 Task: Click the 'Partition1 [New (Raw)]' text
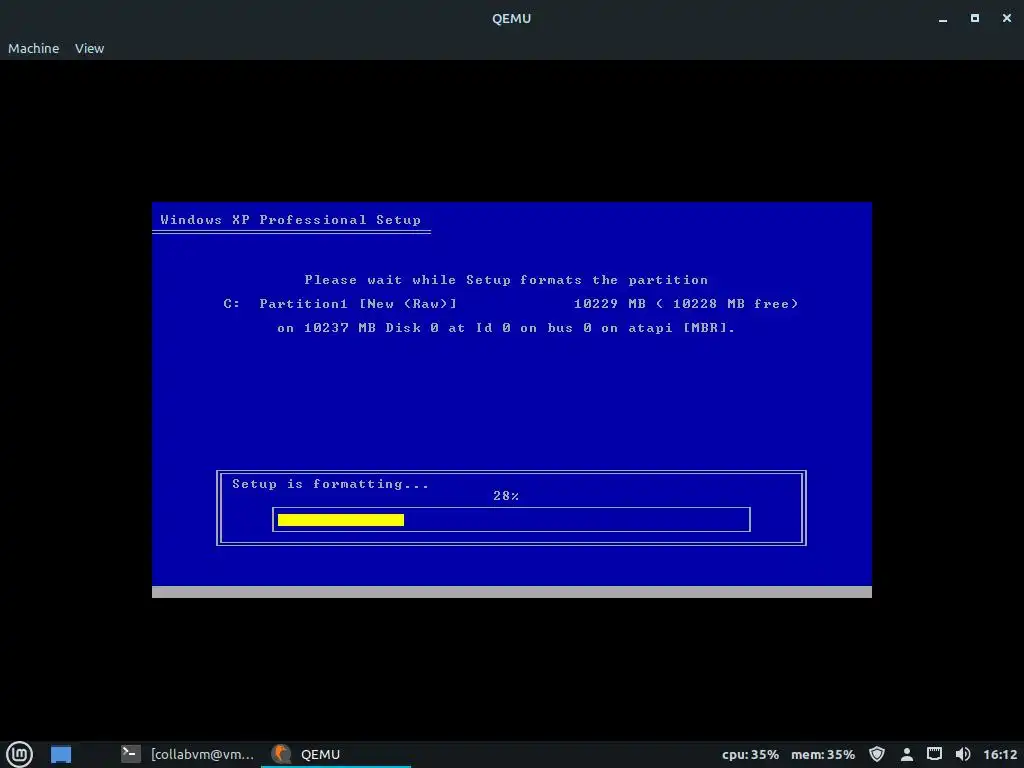(358, 304)
